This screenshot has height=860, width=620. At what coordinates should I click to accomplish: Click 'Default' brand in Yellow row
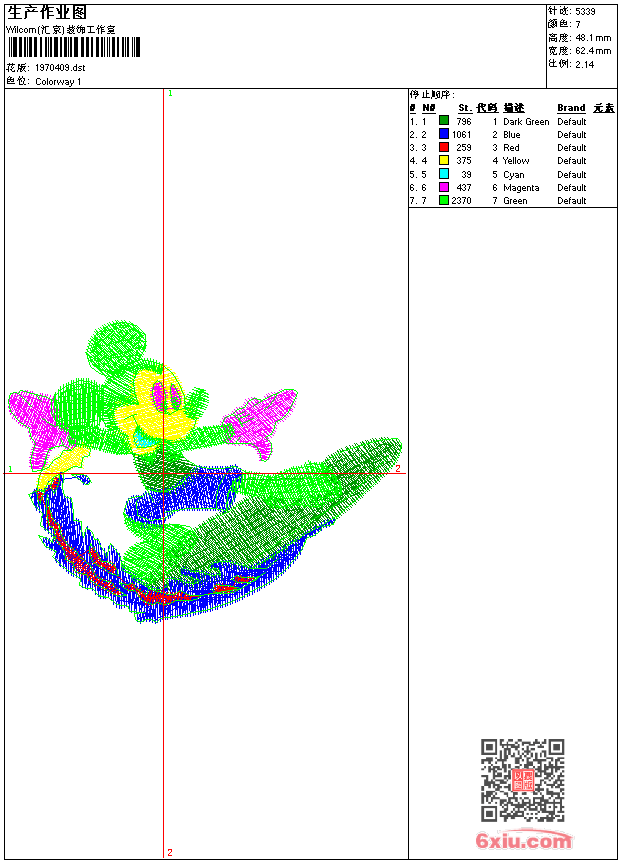point(571,161)
